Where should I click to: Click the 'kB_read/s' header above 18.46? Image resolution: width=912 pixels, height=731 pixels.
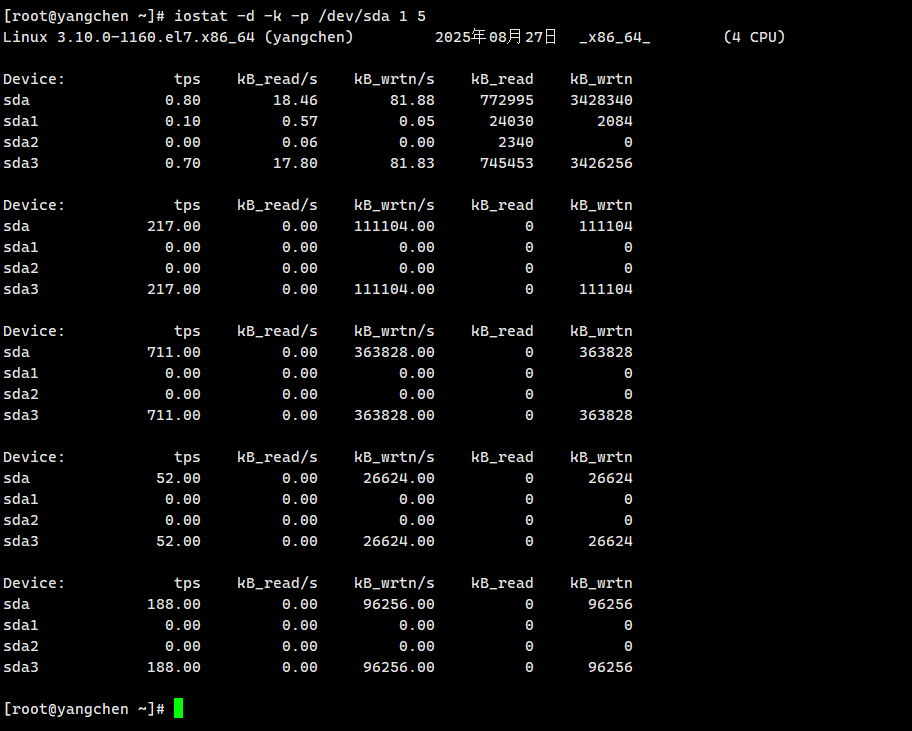point(277,79)
